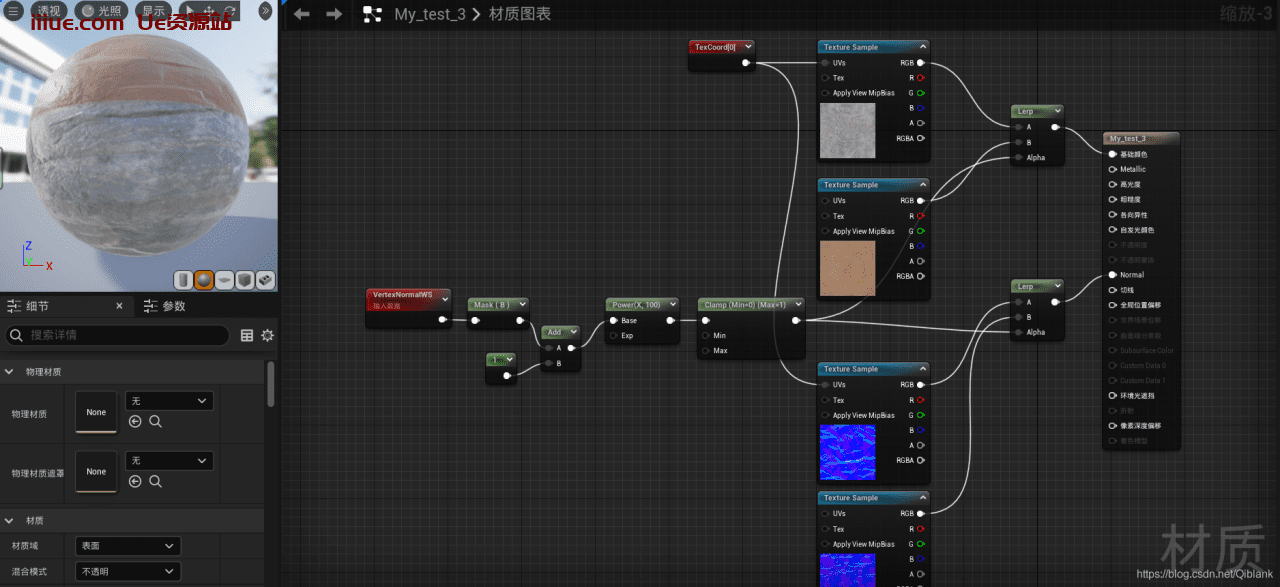Open the 混合模式 dropdown
1280x587 pixels.
click(x=128, y=572)
